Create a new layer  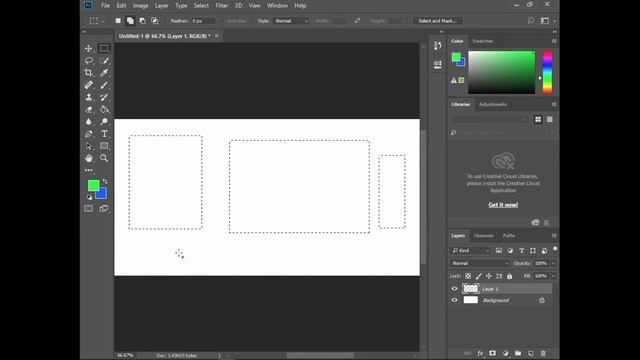(x=531, y=353)
